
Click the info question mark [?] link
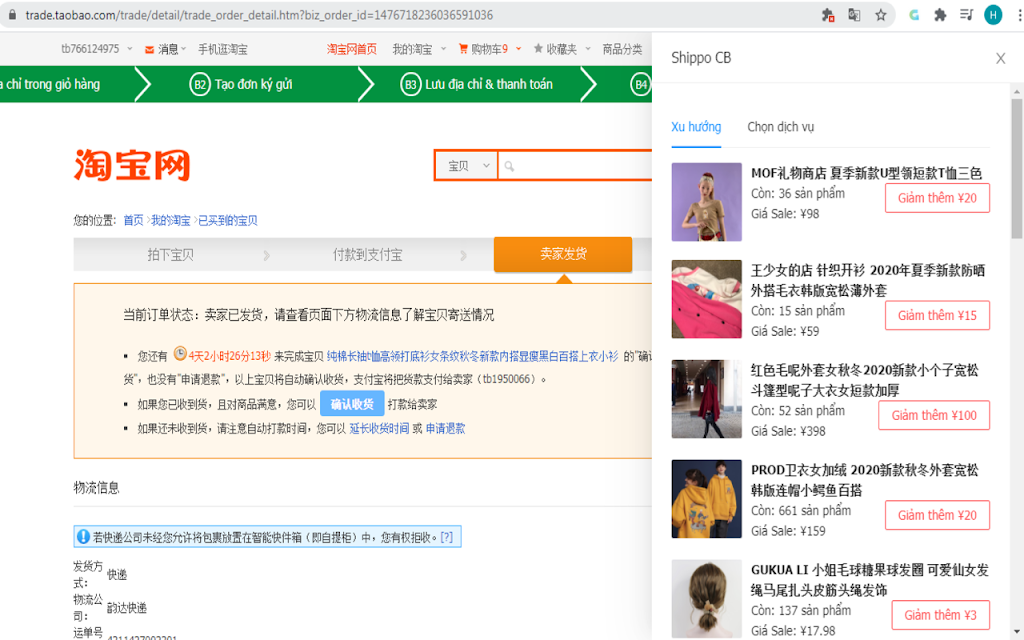pos(447,537)
